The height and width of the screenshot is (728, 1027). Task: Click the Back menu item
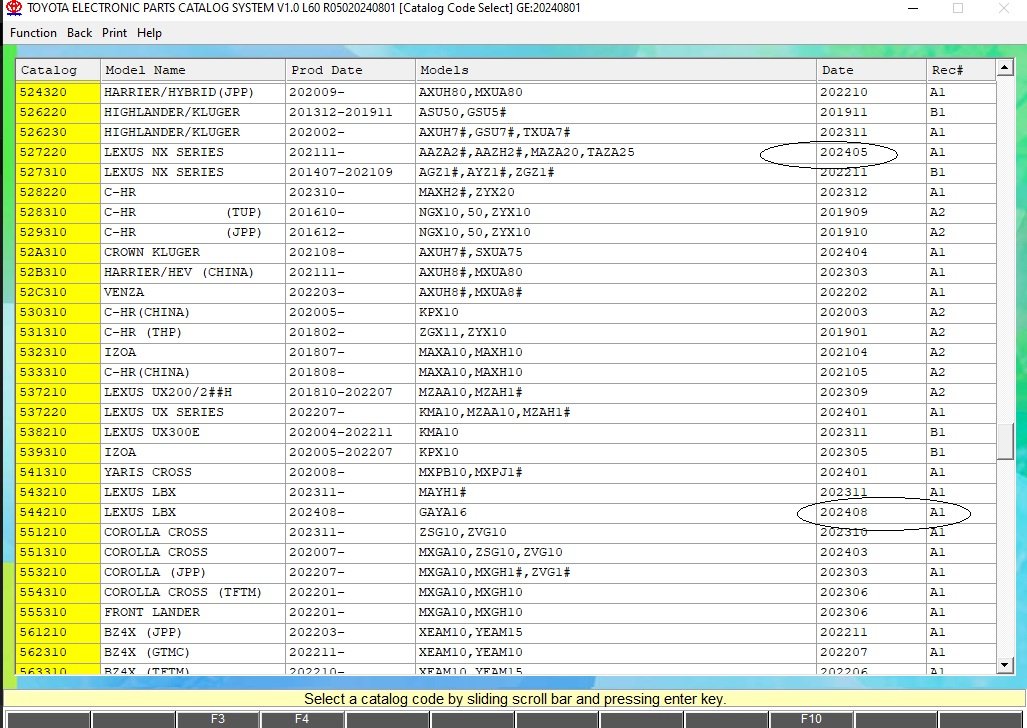point(80,33)
